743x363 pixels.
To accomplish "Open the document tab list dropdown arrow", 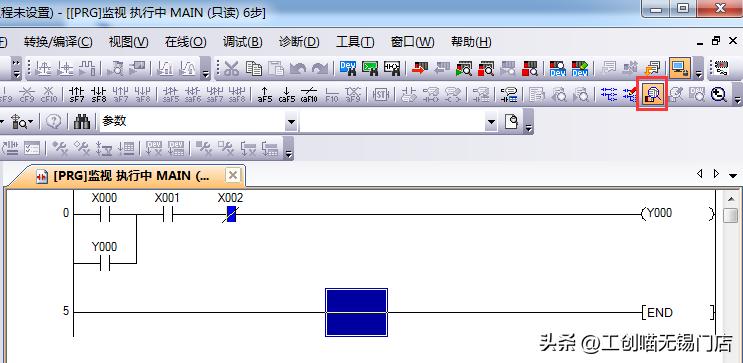I will tap(733, 175).
